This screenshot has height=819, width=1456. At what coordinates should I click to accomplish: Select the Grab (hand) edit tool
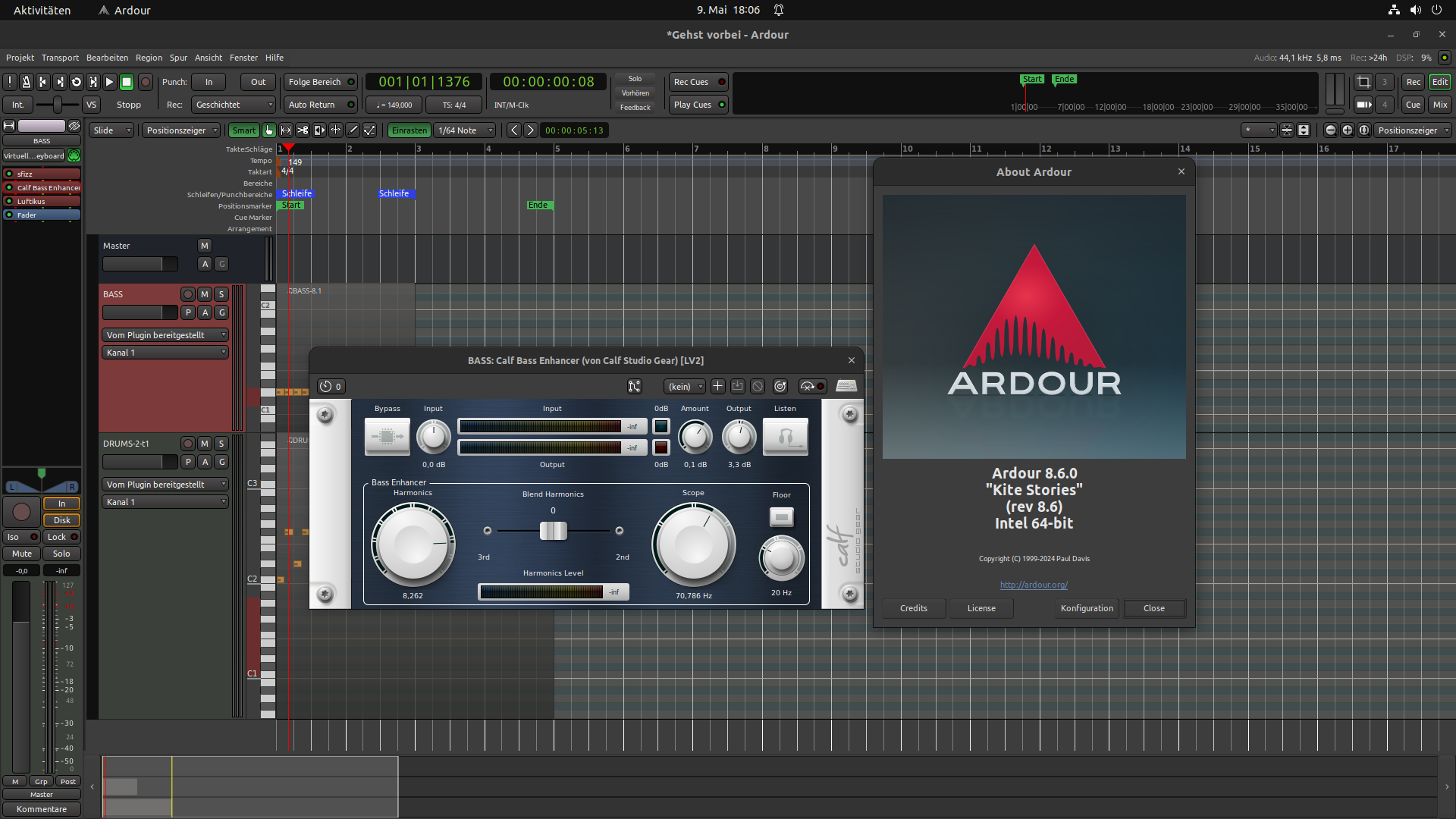[x=269, y=130]
